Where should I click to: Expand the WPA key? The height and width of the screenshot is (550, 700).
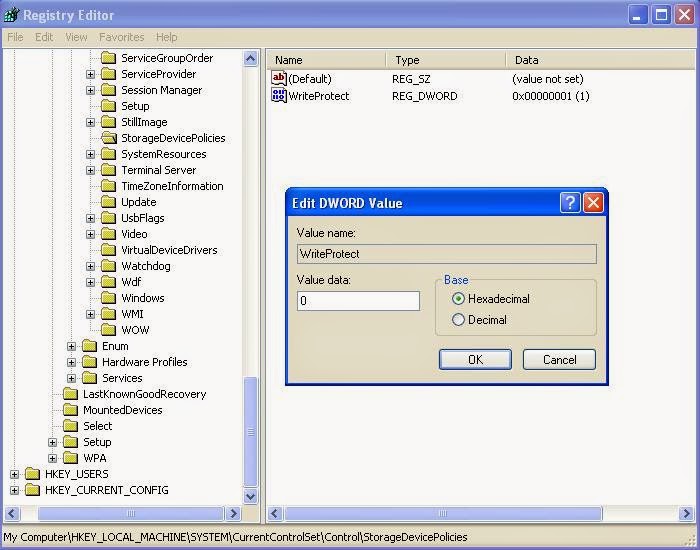pyautogui.click(x=52, y=458)
